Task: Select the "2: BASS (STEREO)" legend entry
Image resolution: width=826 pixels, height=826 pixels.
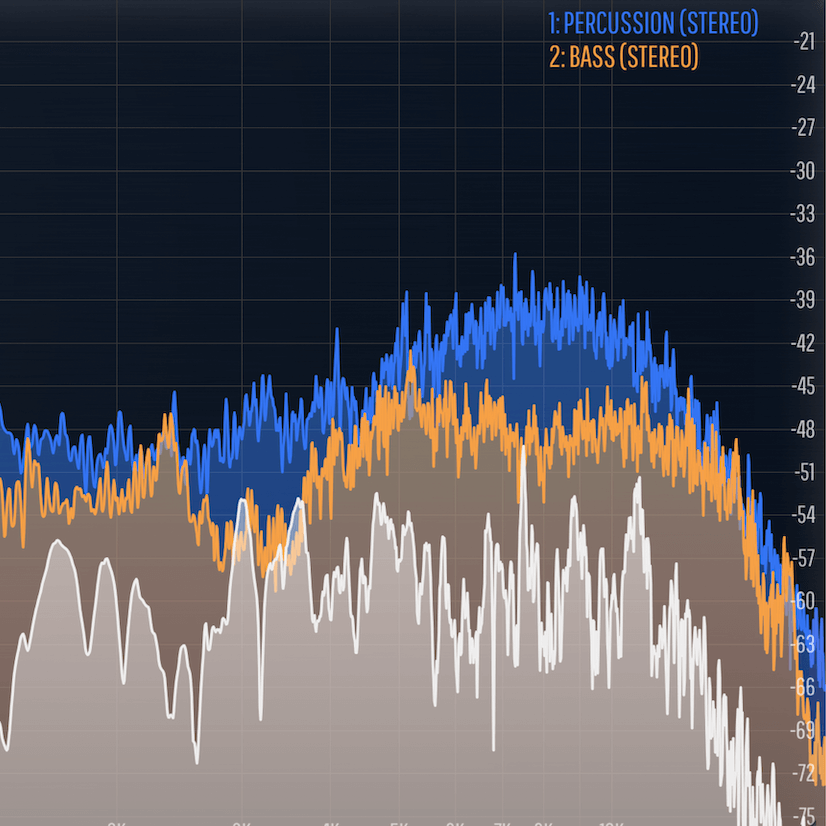Action: 624,56
